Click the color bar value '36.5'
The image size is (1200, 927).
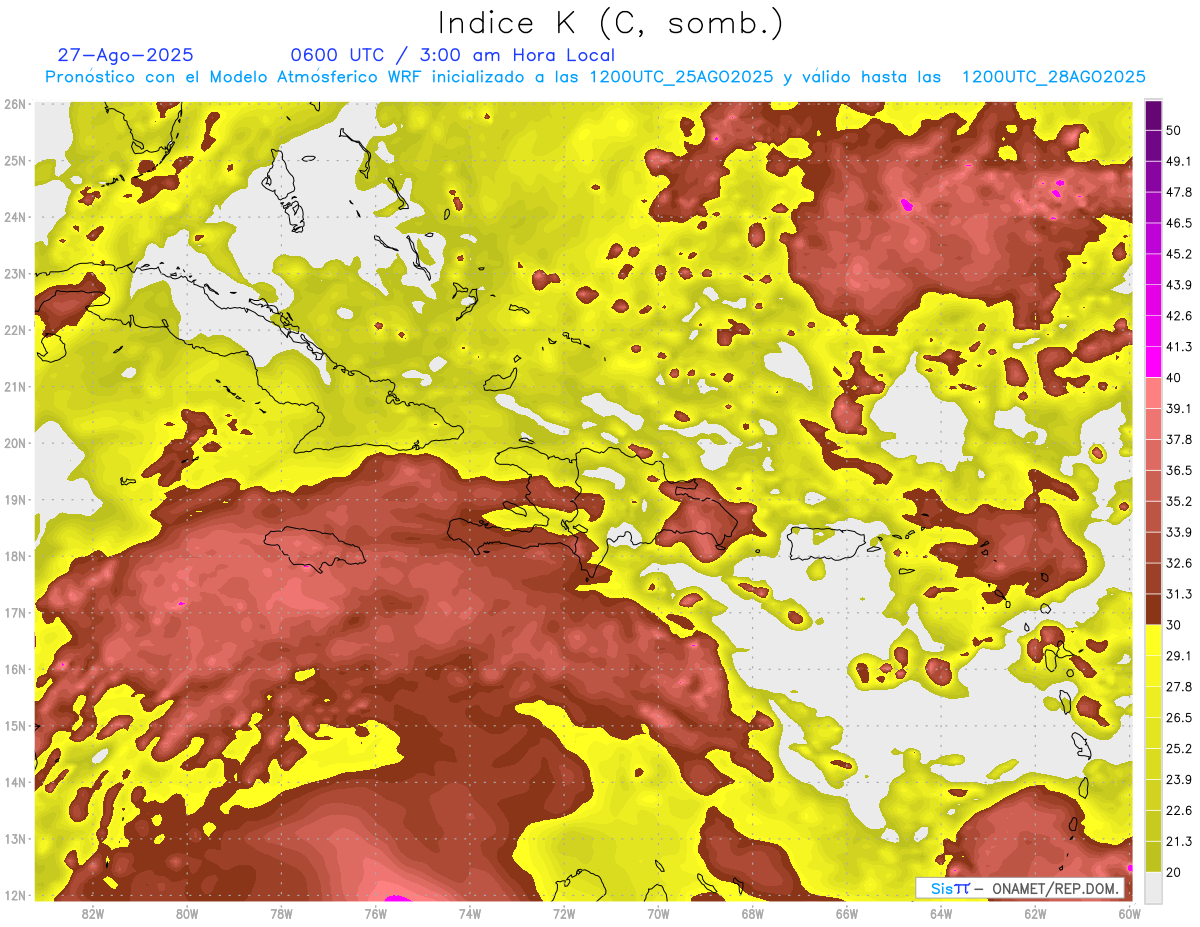pos(1179,470)
